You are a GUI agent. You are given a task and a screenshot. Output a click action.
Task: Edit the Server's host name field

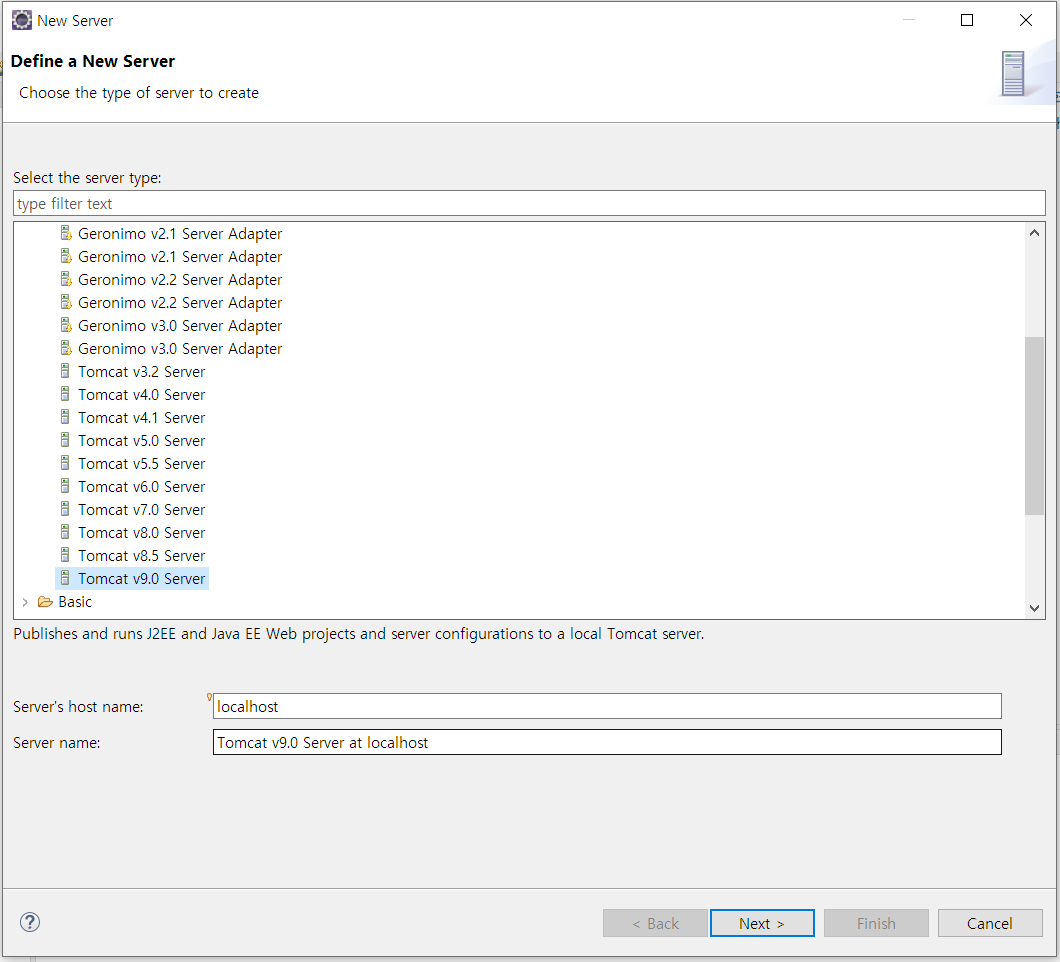point(607,706)
